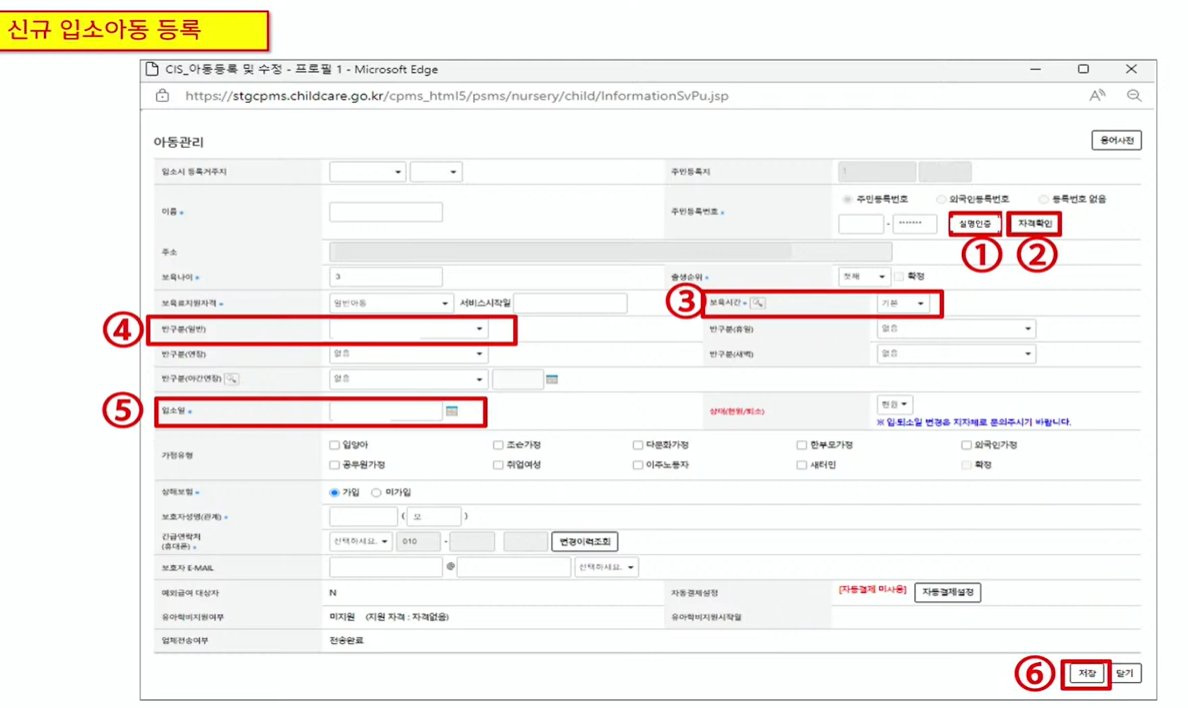This screenshot has height=708, width=1188.
Task: Click the 자동결제 미사용 red text
Action: click(x=872, y=590)
